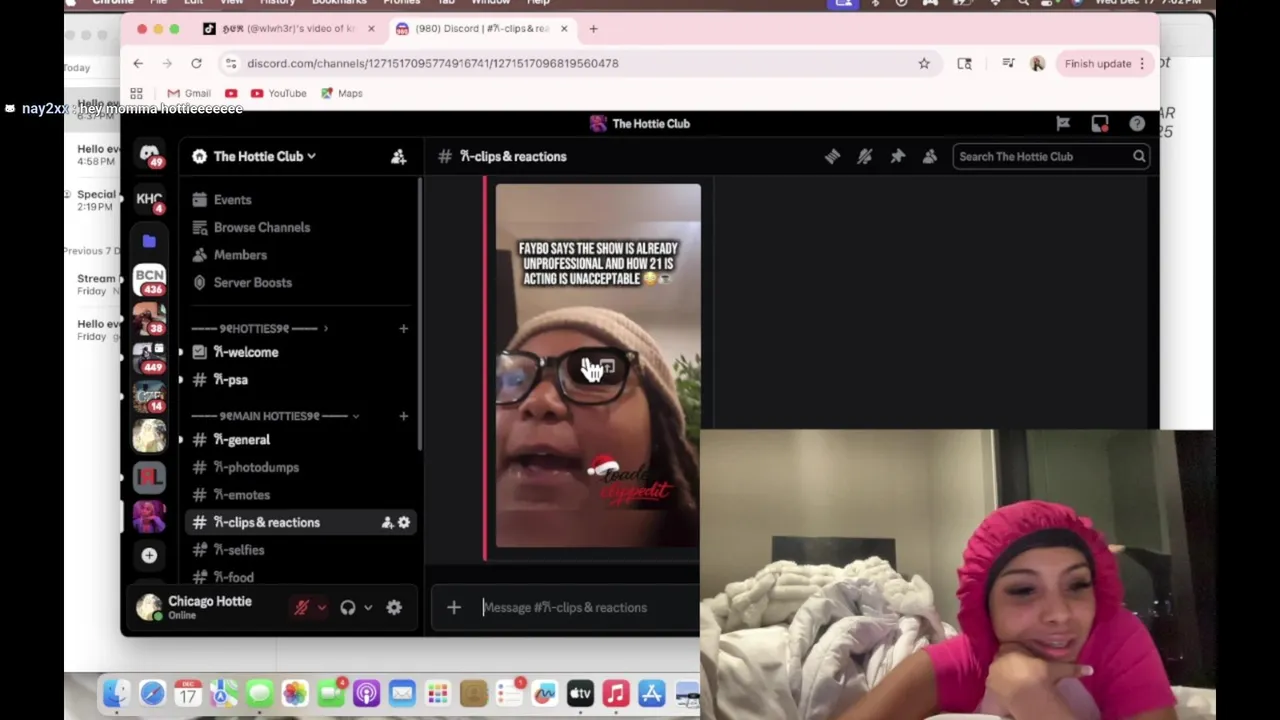Bookmark page with the star icon
This screenshot has height=720, width=1280.
[924, 63]
